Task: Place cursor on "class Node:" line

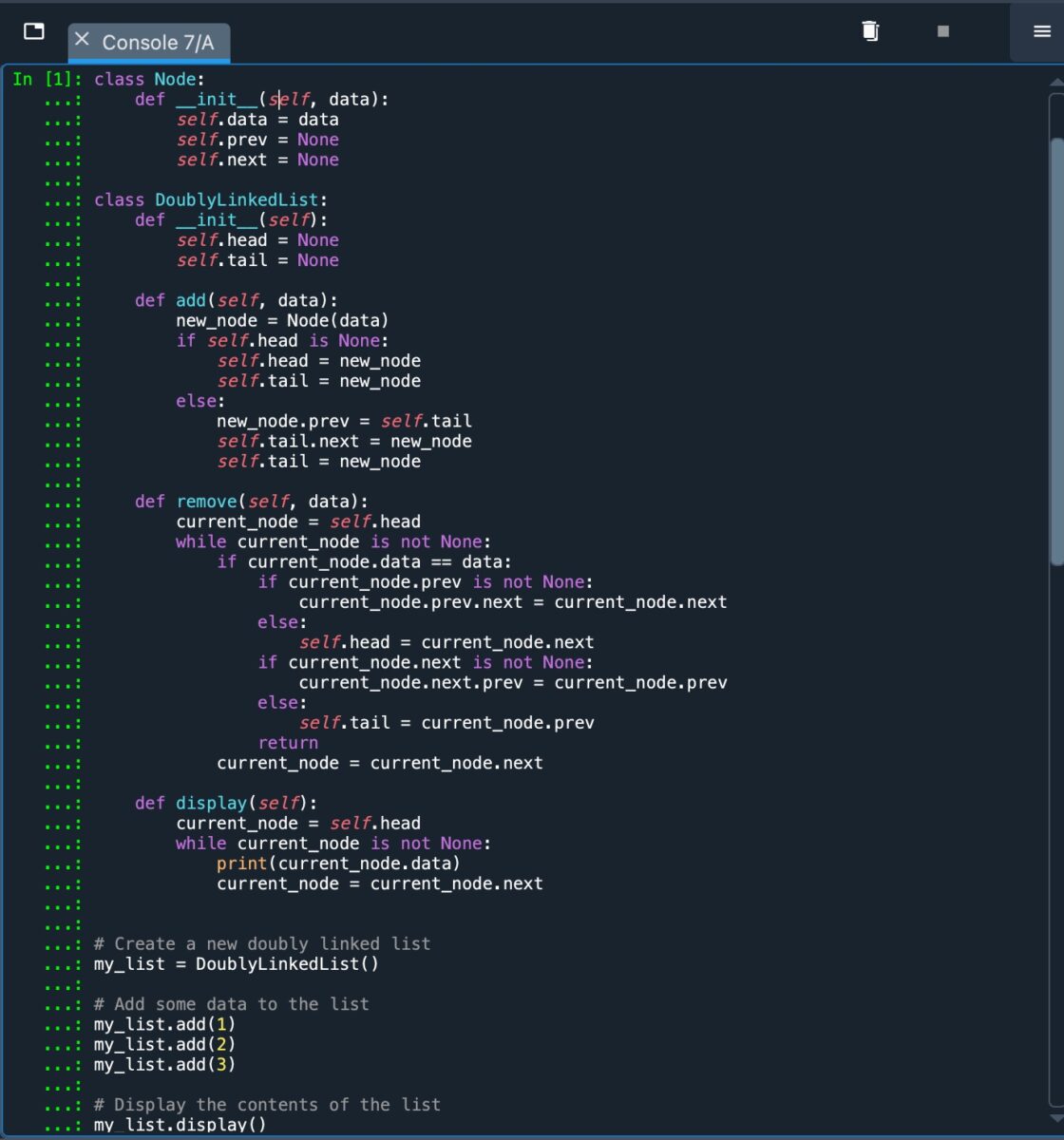Action: pos(149,80)
